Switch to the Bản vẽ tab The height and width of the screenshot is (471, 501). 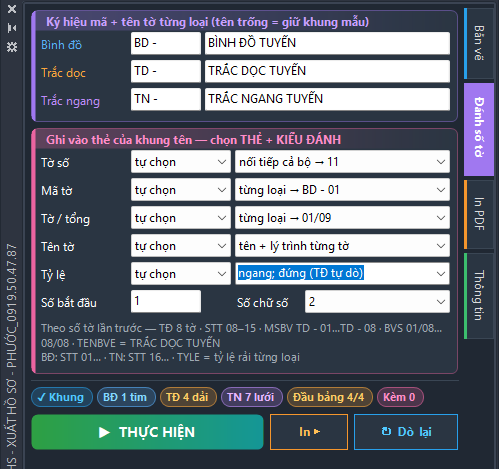[480, 43]
